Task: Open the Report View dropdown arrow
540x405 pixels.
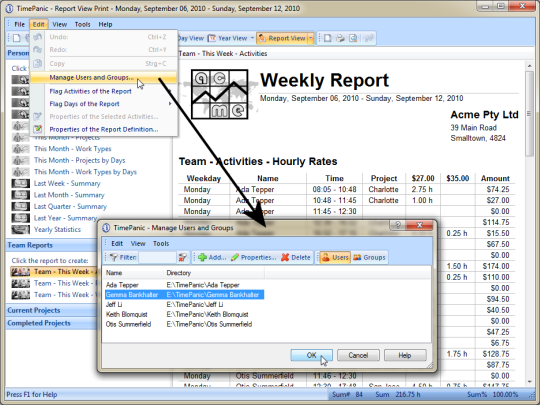Action: pos(311,38)
